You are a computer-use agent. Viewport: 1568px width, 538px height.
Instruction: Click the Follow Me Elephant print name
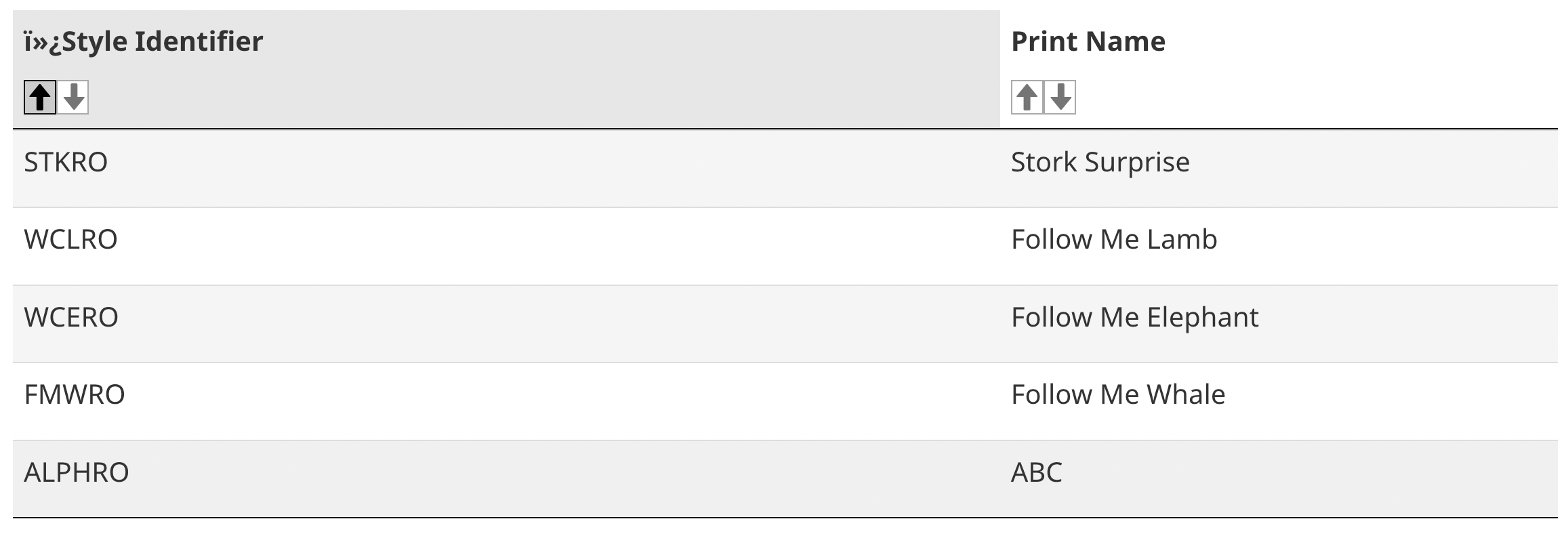(1134, 318)
